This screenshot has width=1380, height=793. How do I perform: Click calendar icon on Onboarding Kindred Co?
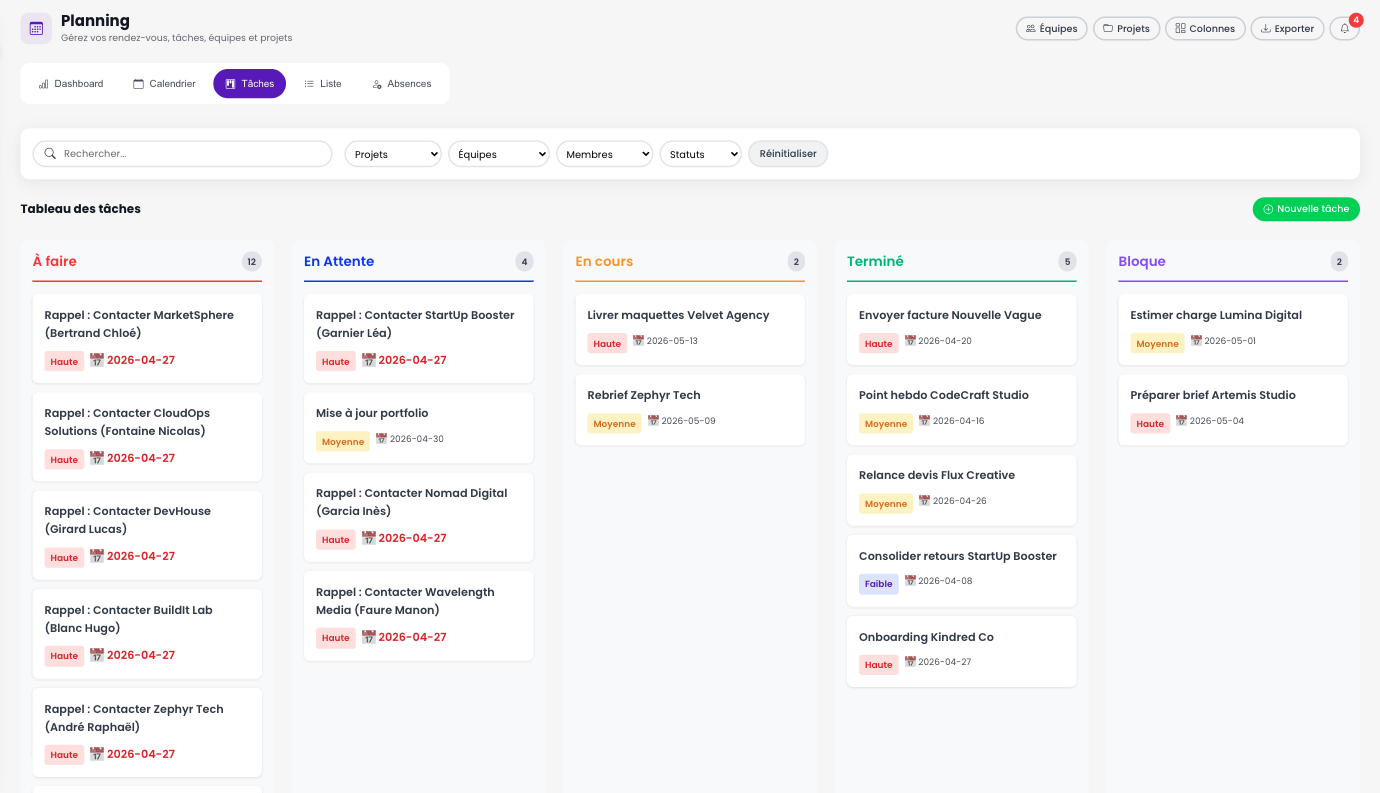tap(910, 661)
